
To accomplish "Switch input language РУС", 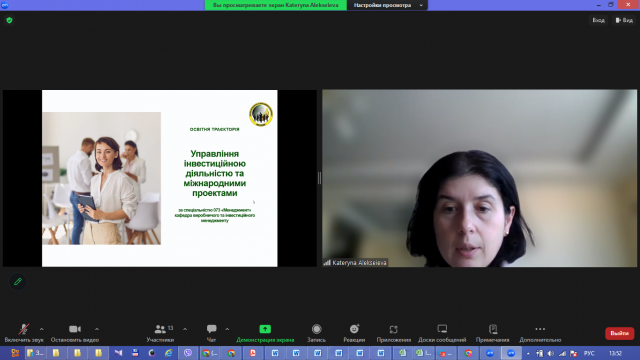I will pos(589,353).
